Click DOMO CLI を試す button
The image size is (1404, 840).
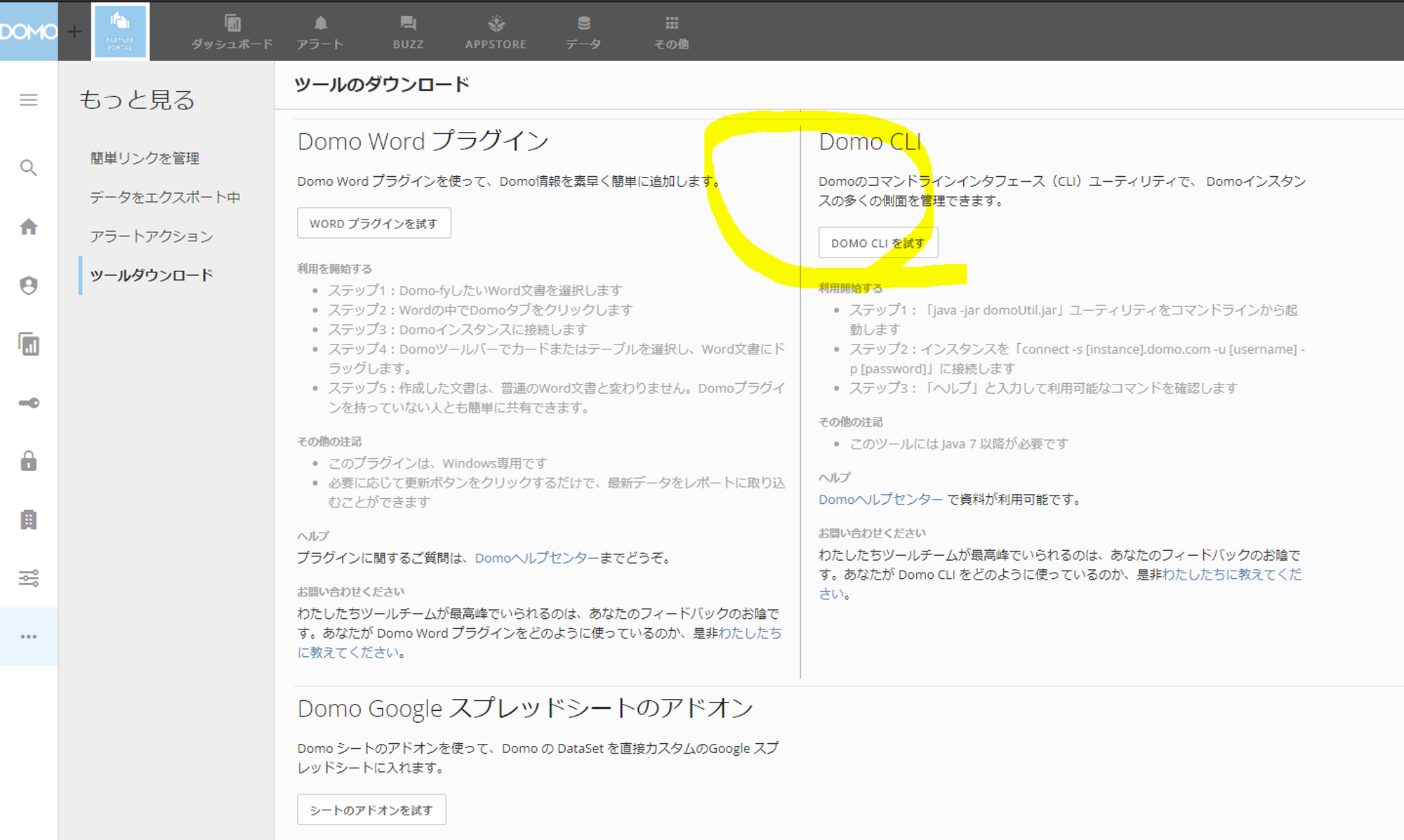[878, 243]
